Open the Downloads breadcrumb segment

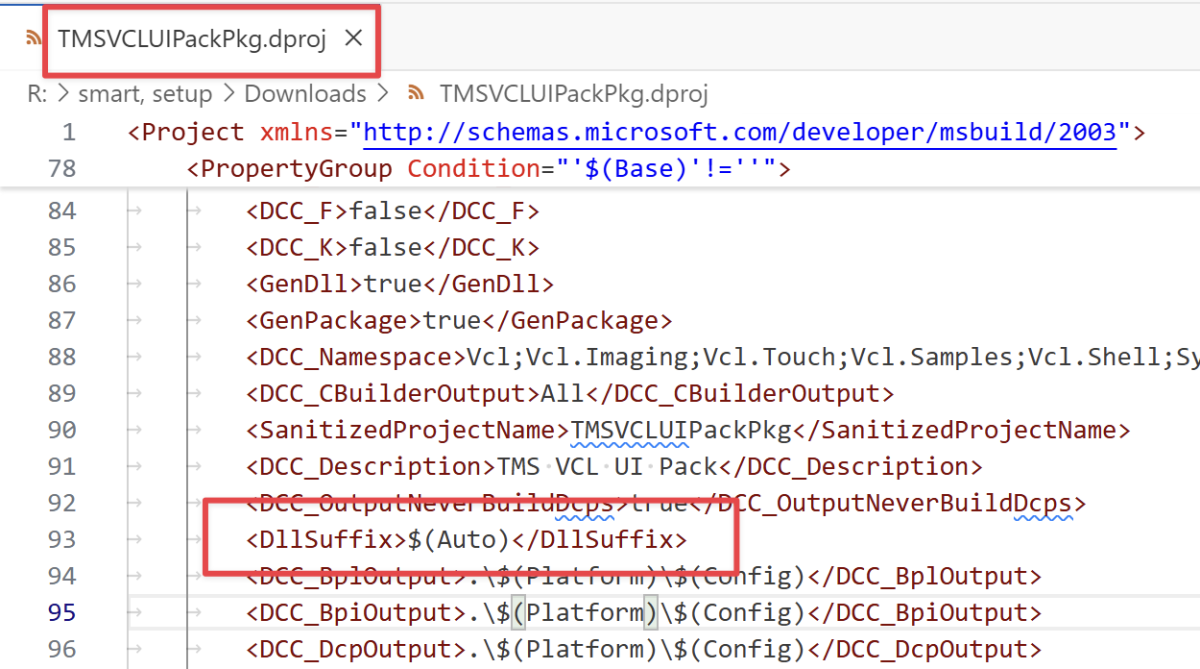(x=305, y=94)
